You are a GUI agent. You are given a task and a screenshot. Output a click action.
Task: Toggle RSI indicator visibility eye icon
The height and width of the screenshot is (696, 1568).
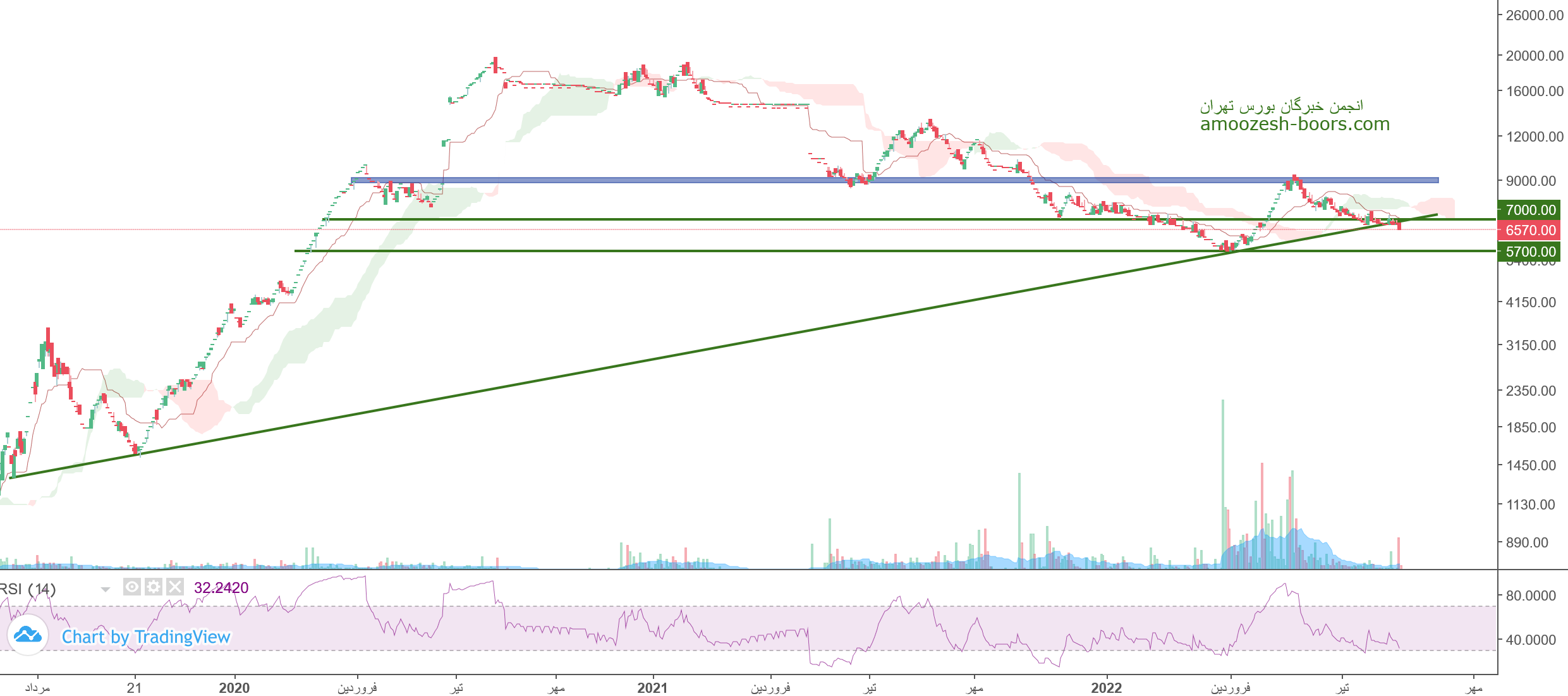click(131, 587)
